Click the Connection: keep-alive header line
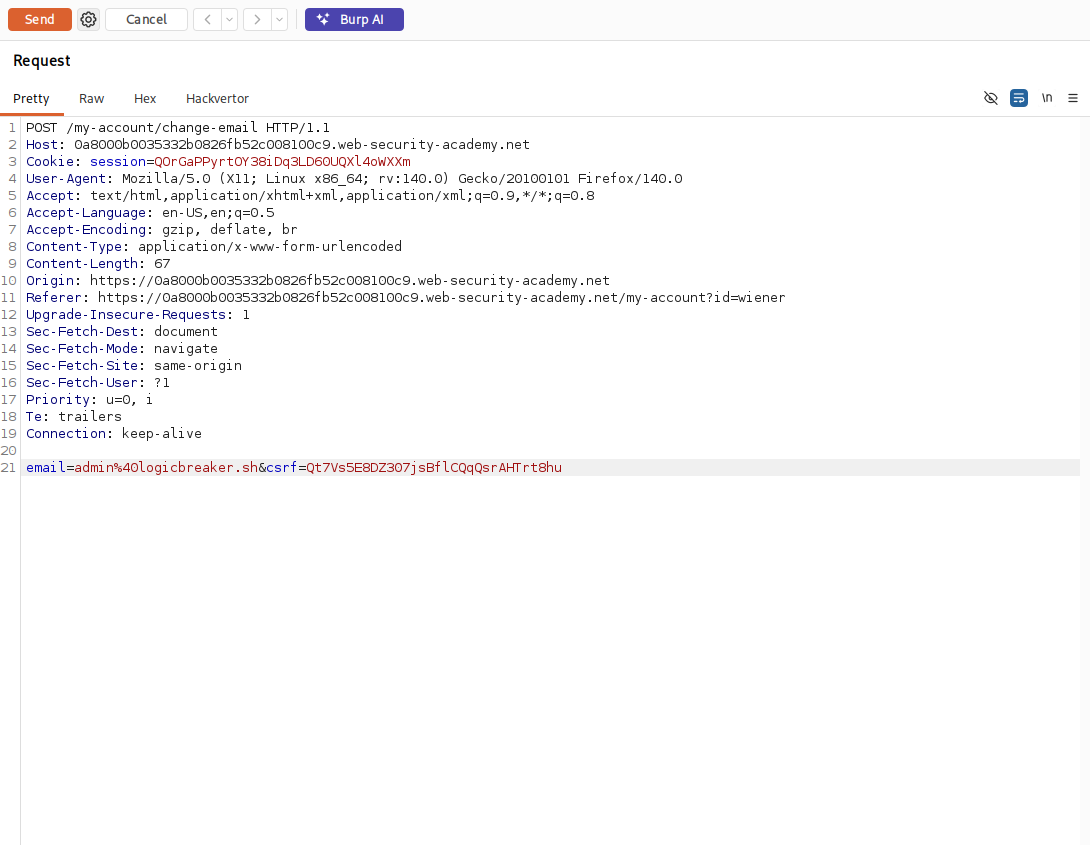This screenshot has width=1090, height=845. [114, 434]
